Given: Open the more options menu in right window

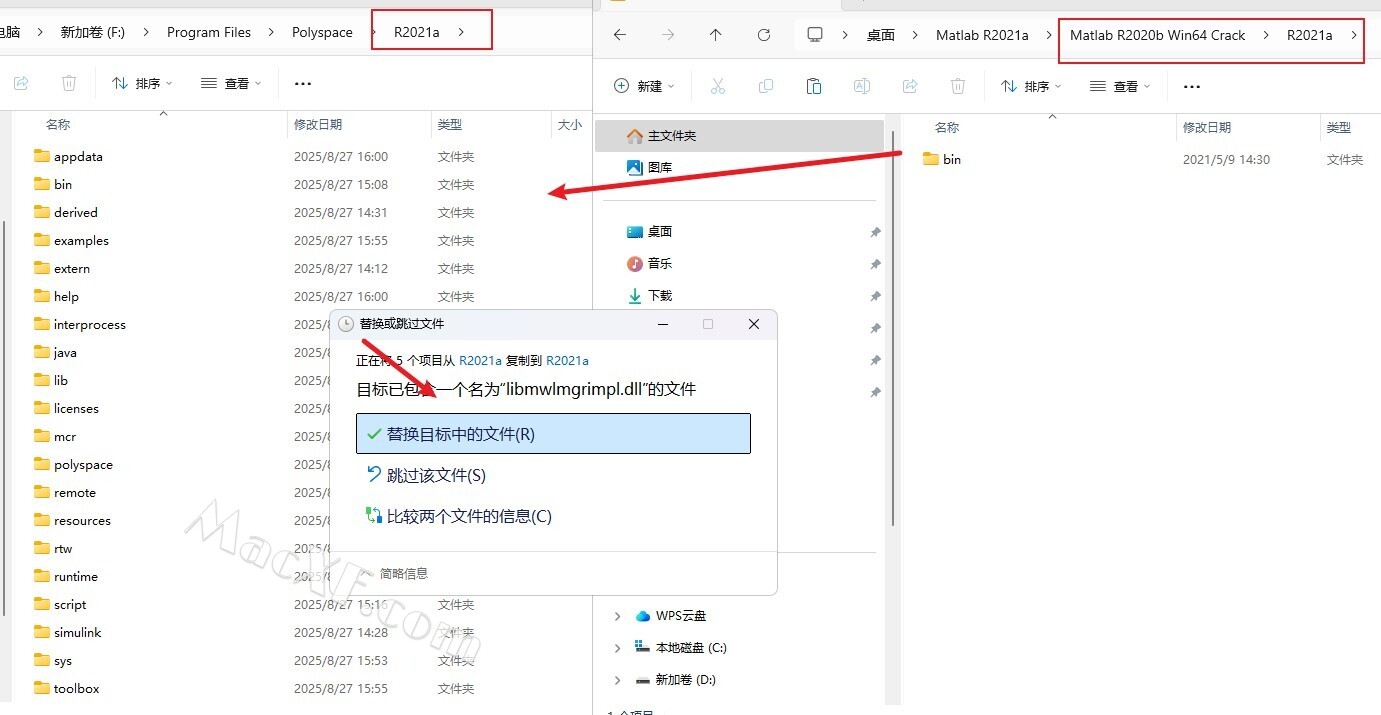Looking at the screenshot, I should (1191, 86).
